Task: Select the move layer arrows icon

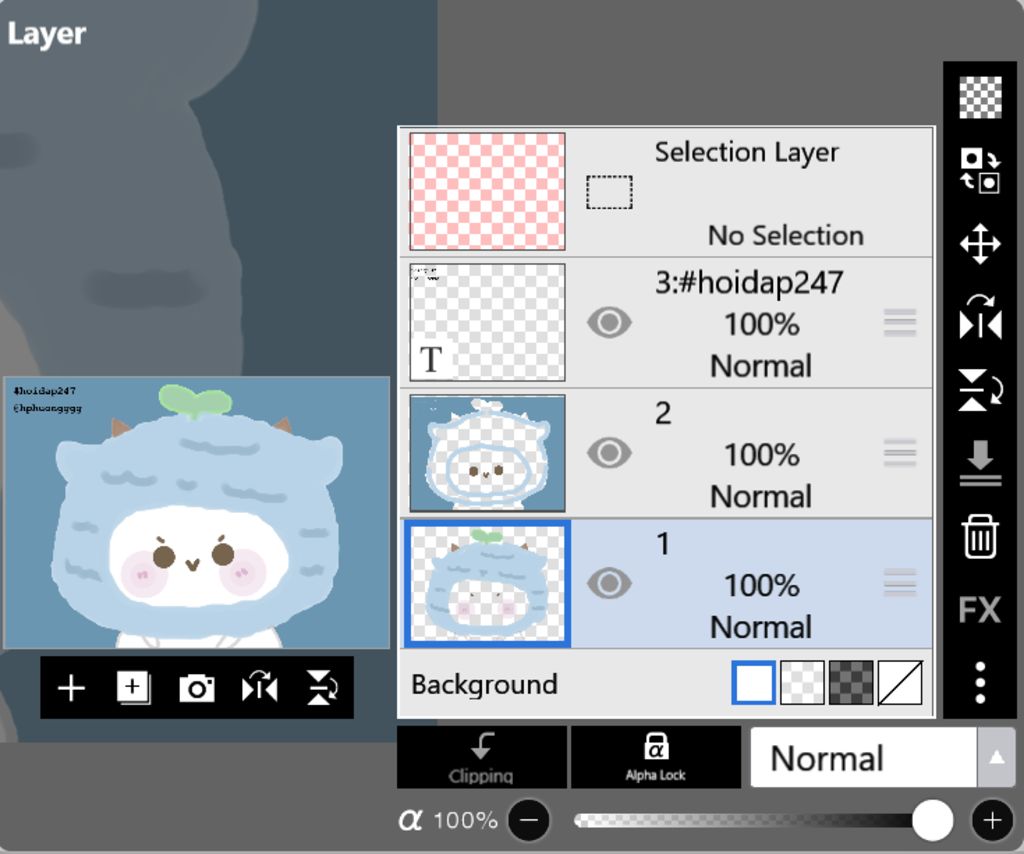Action: [x=980, y=244]
